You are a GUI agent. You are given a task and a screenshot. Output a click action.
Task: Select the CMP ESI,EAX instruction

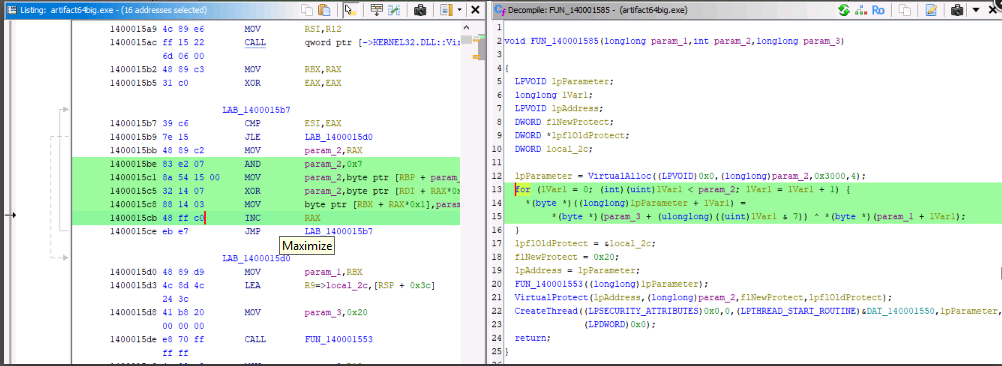coord(265,123)
